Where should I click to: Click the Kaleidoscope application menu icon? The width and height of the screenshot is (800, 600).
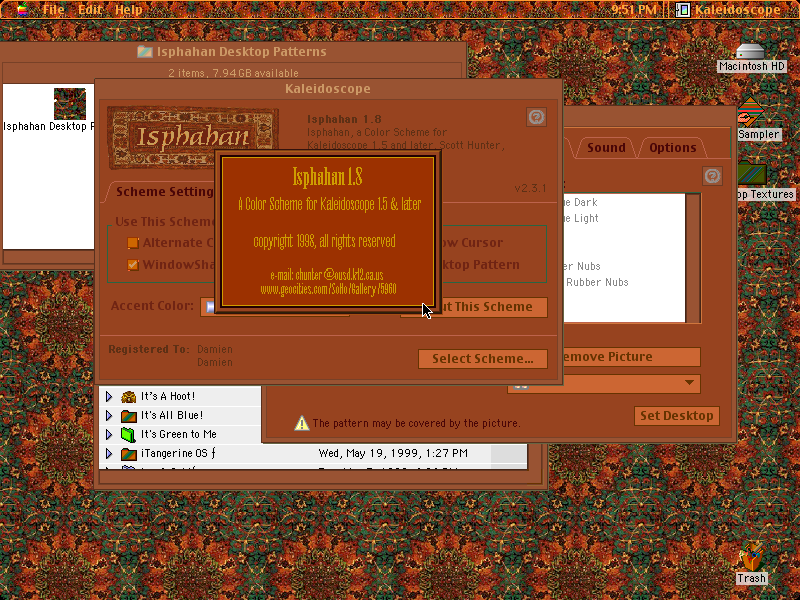[683, 10]
